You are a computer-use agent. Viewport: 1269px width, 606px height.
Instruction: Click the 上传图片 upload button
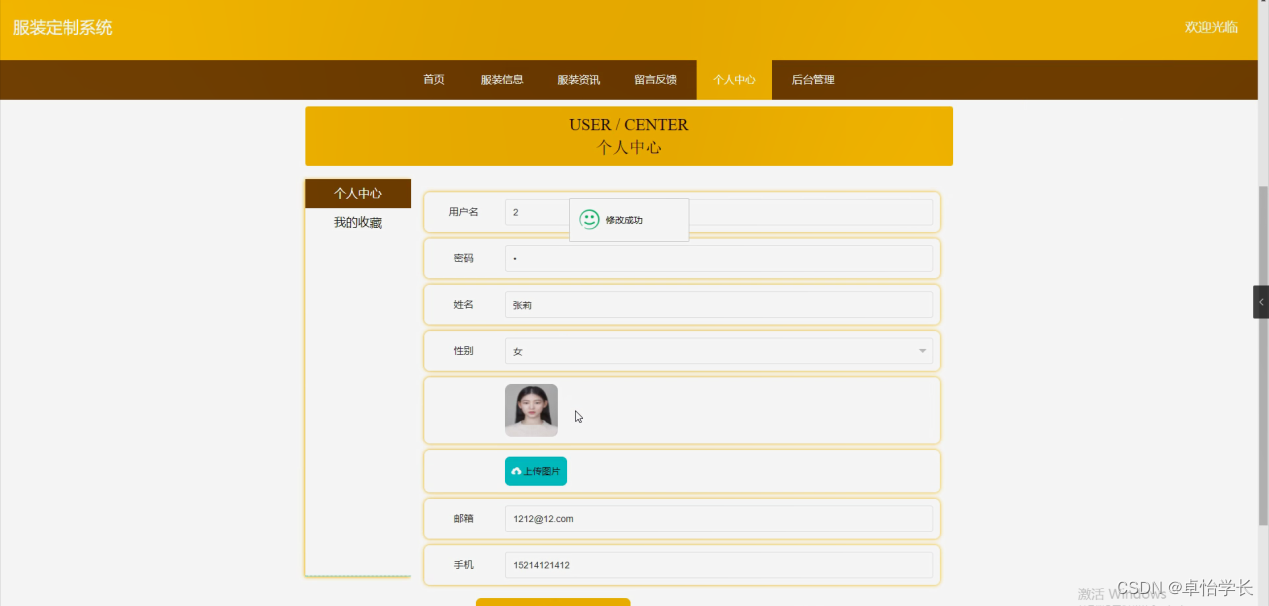tap(536, 471)
